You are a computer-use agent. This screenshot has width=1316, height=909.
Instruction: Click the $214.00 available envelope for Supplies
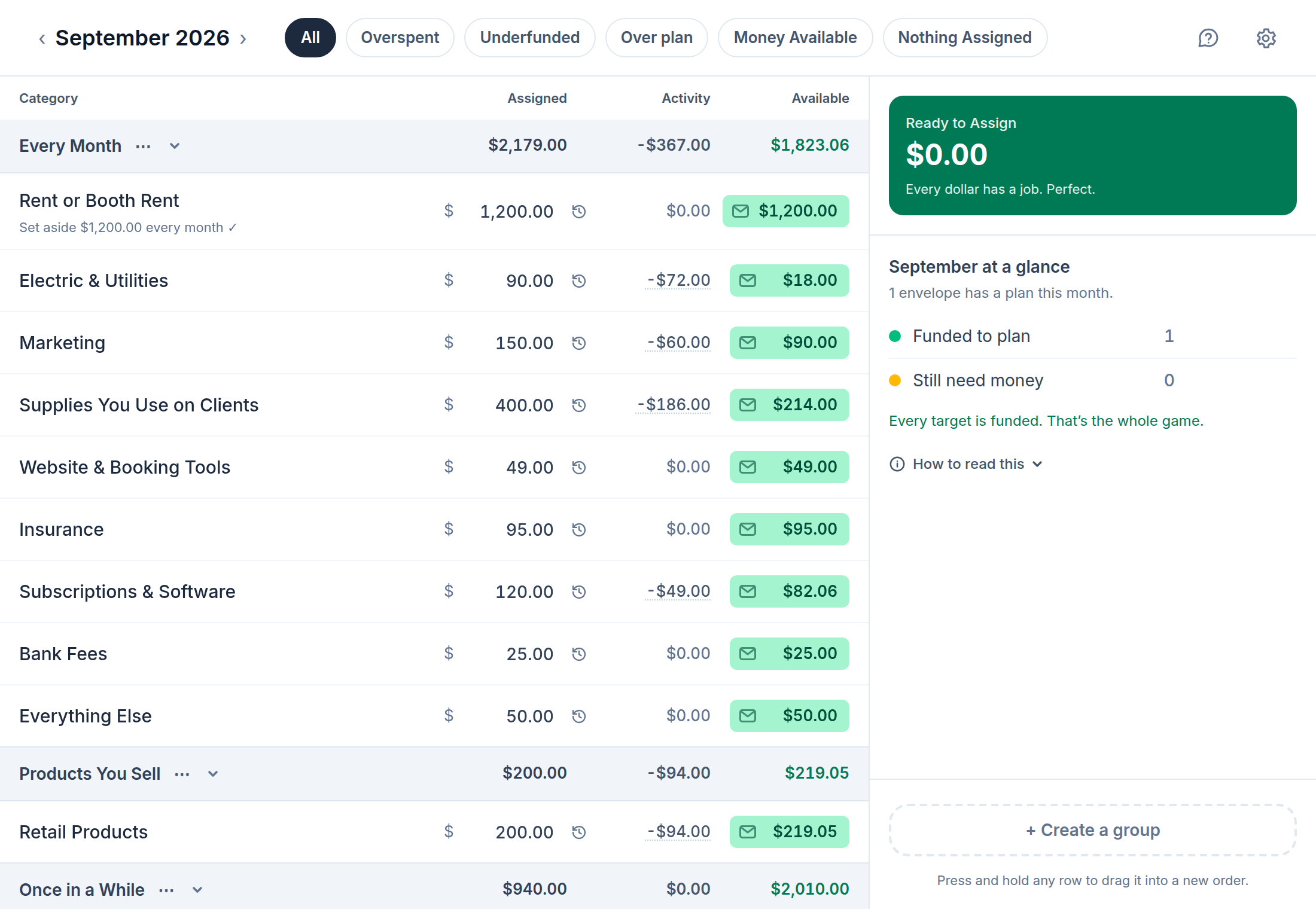click(789, 405)
